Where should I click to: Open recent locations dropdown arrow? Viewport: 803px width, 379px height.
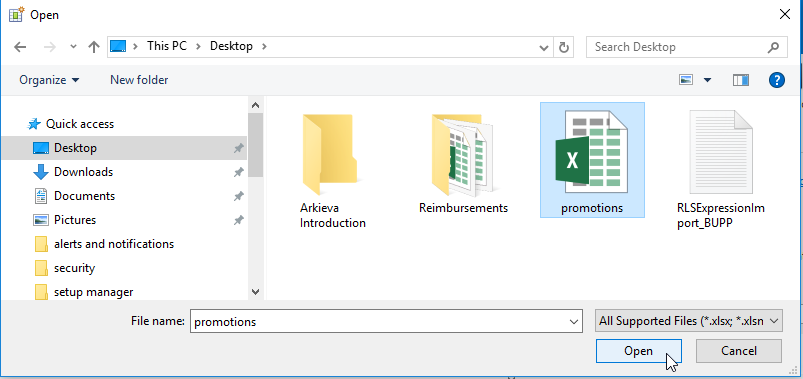73,47
